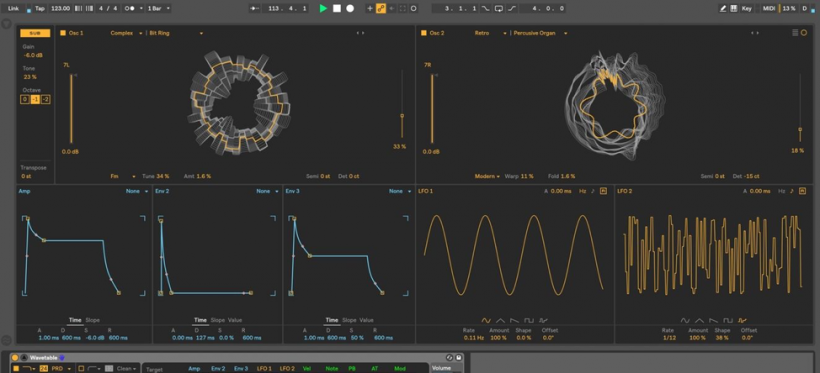Select Slope tab in Env 2

[x=218, y=320]
